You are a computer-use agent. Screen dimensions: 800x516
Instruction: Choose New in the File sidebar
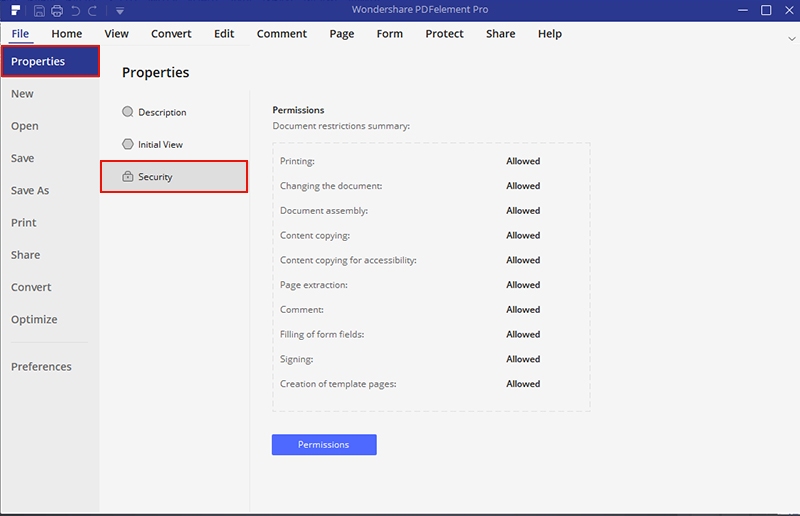[22, 94]
